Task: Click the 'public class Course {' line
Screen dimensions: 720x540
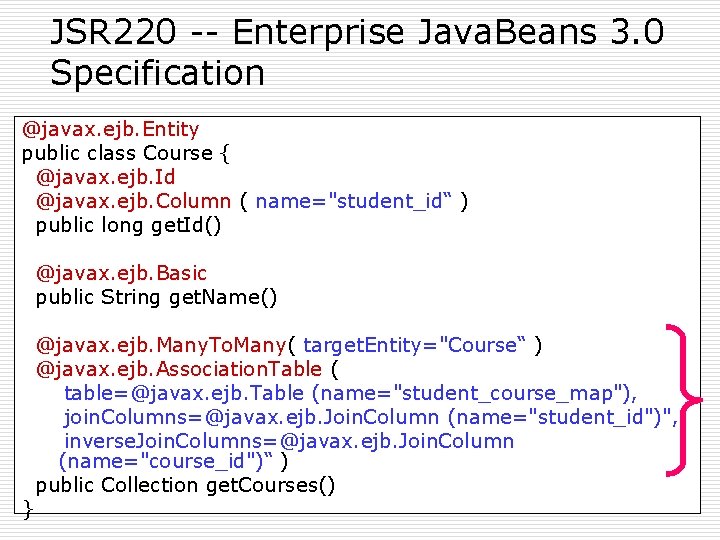Action: (125, 153)
